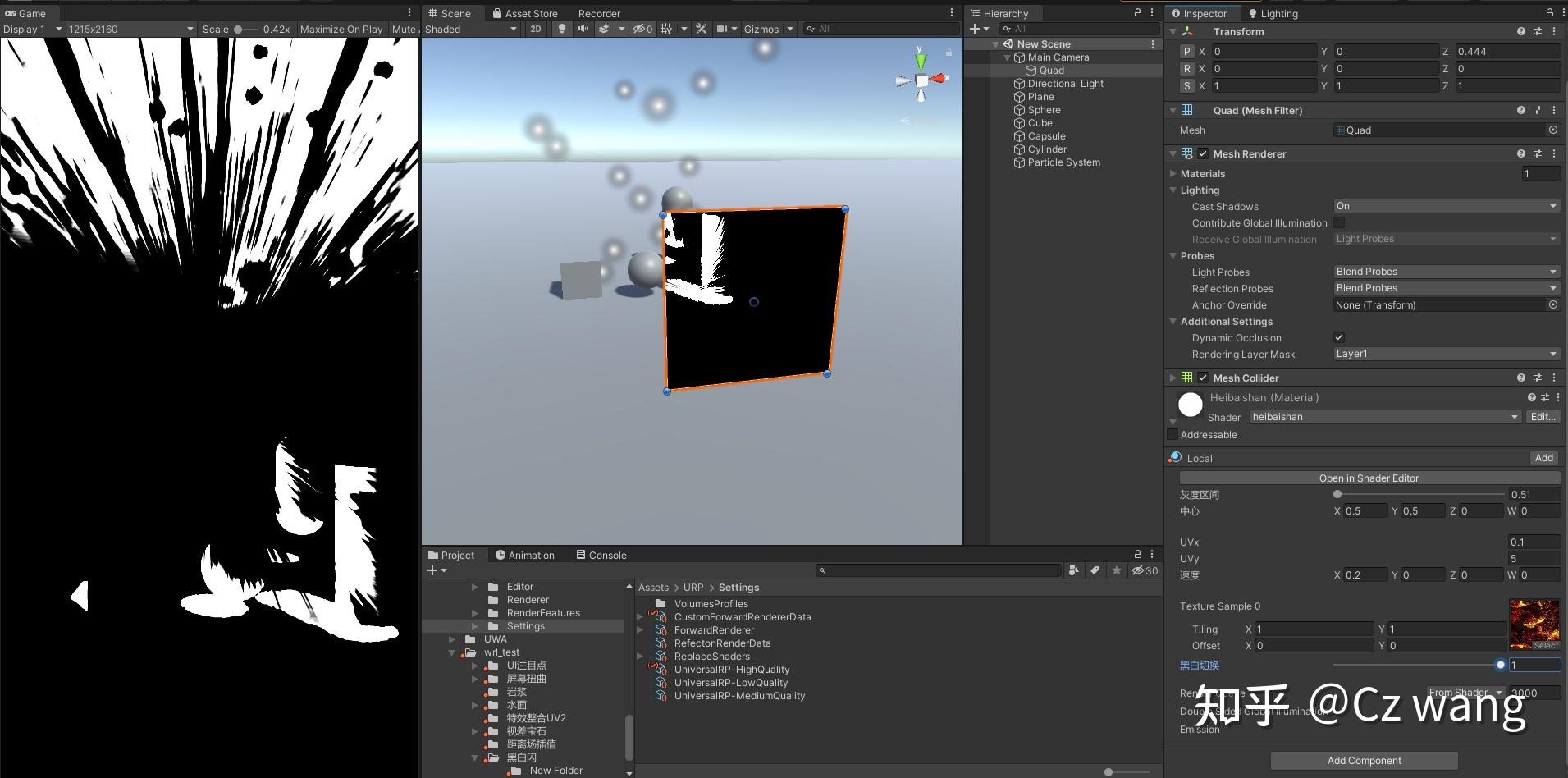This screenshot has width=1568, height=778.
Task: Click the Add Component button
Action: pos(1364,760)
